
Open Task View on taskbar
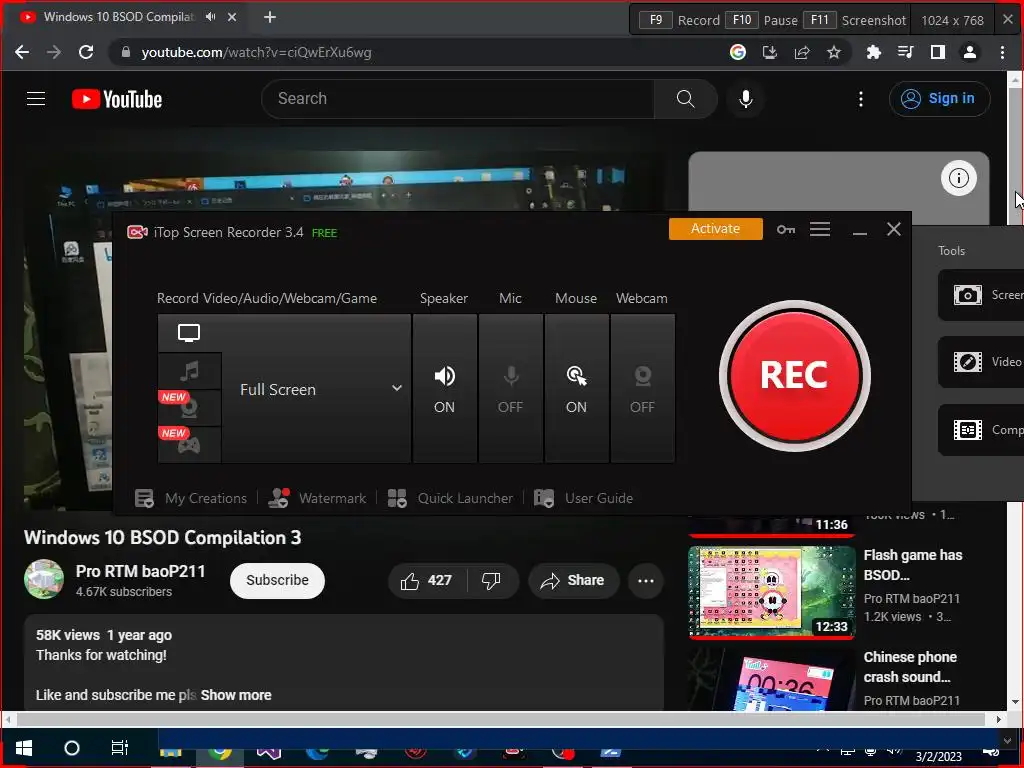120,748
